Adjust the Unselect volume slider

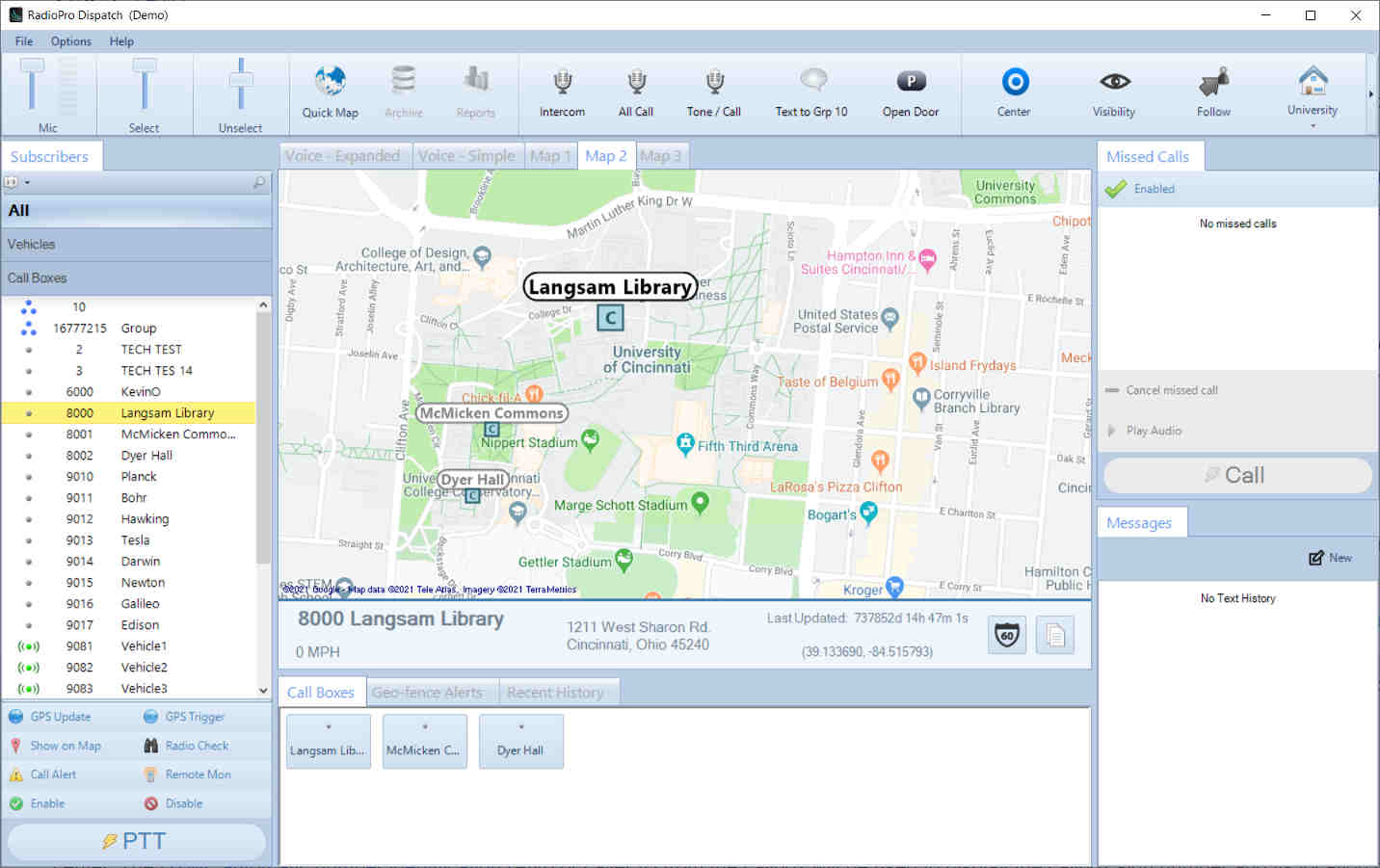coord(241,79)
